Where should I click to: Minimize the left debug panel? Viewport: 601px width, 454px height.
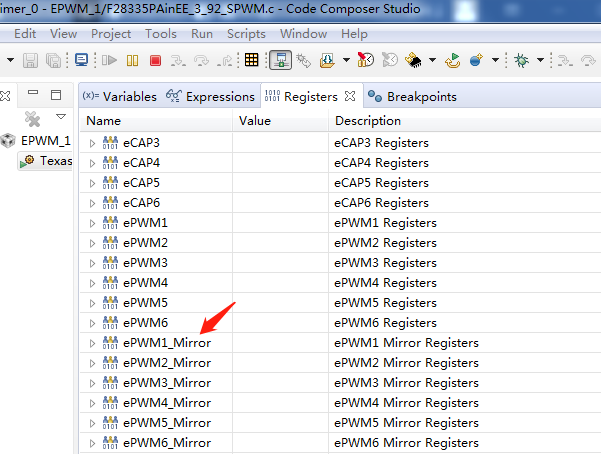pos(33,92)
